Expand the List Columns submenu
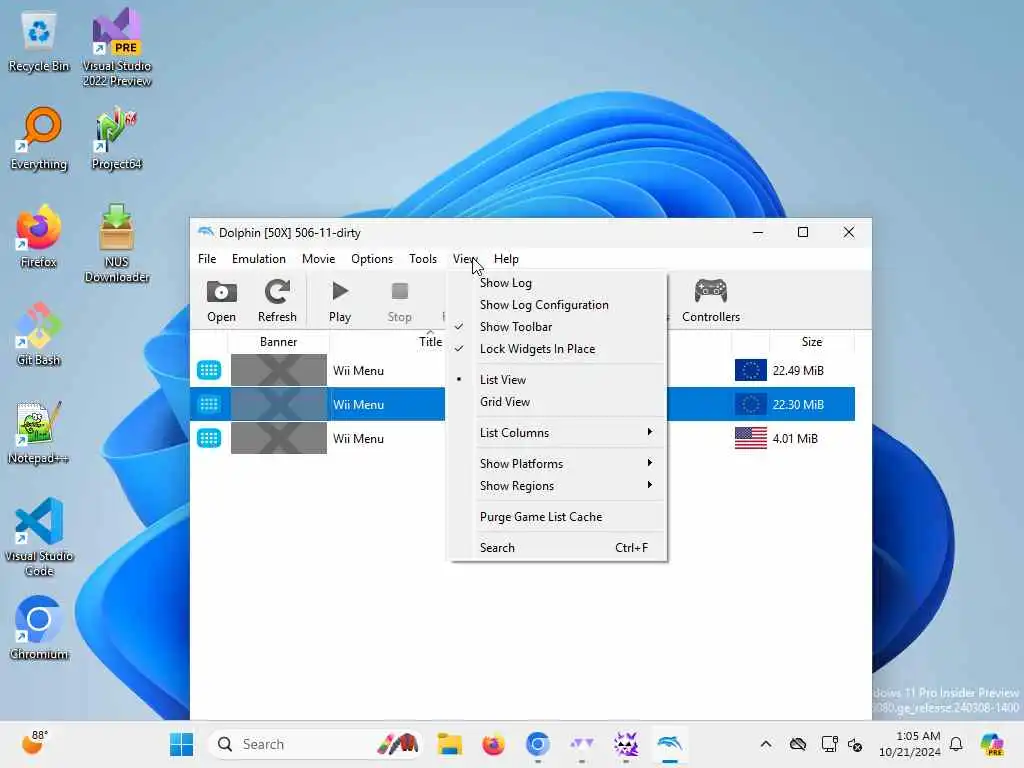Screen dimensions: 1024x768 click(x=558, y=432)
